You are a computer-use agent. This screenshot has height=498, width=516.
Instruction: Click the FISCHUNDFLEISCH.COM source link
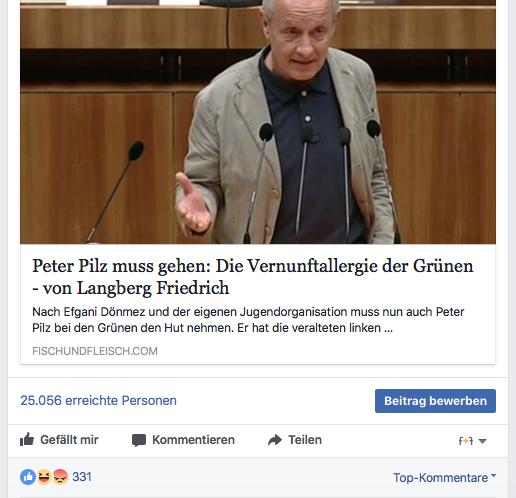pos(95,351)
